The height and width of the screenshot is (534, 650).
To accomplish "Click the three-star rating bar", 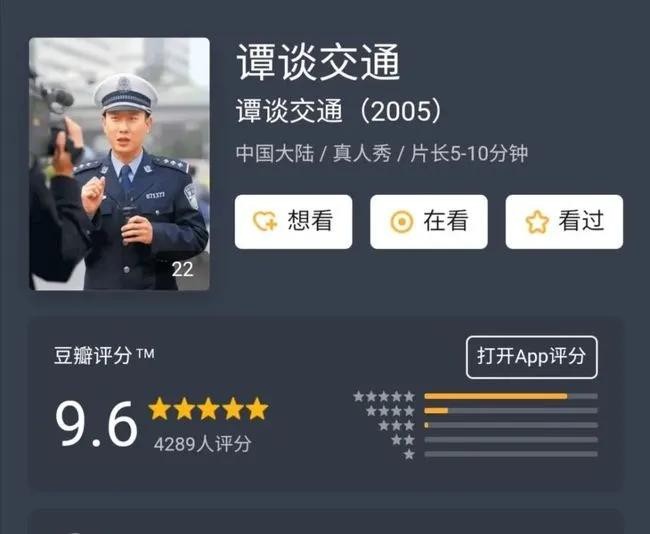I will [511, 425].
